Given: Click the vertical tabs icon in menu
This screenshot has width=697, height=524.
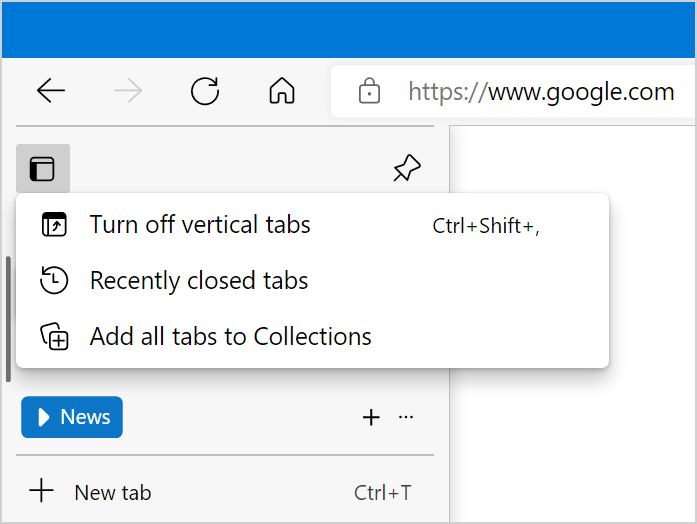Looking at the screenshot, I should 54,225.
